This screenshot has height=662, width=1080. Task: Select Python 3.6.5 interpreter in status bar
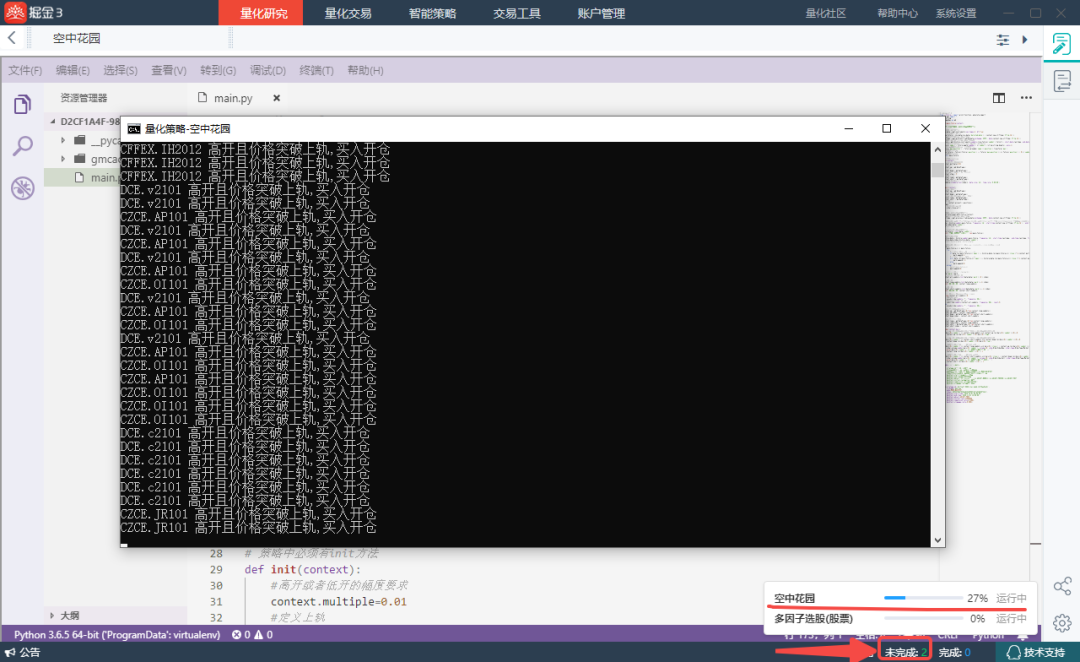coord(116,634)
